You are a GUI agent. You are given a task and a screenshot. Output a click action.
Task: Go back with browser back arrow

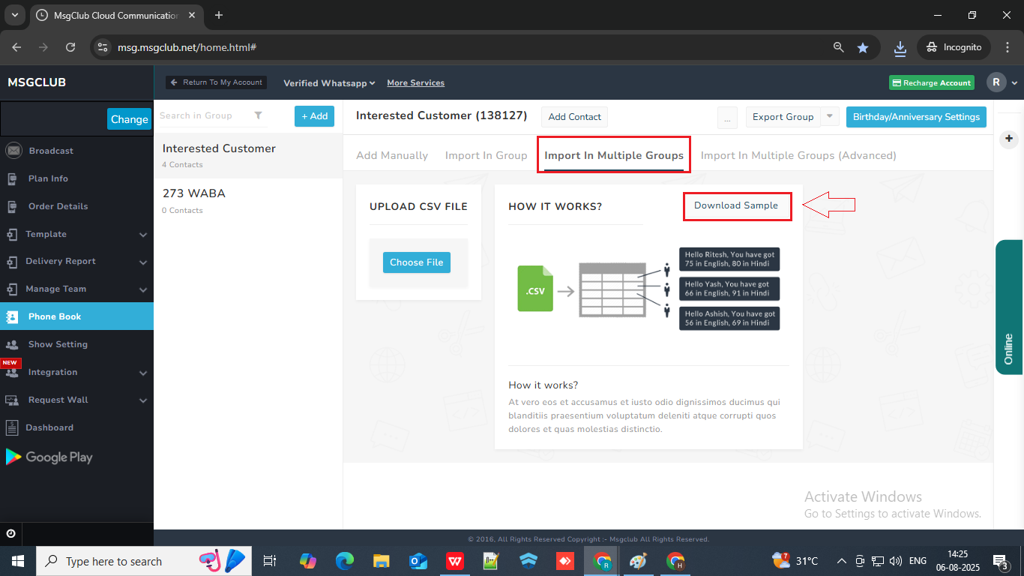16,47
